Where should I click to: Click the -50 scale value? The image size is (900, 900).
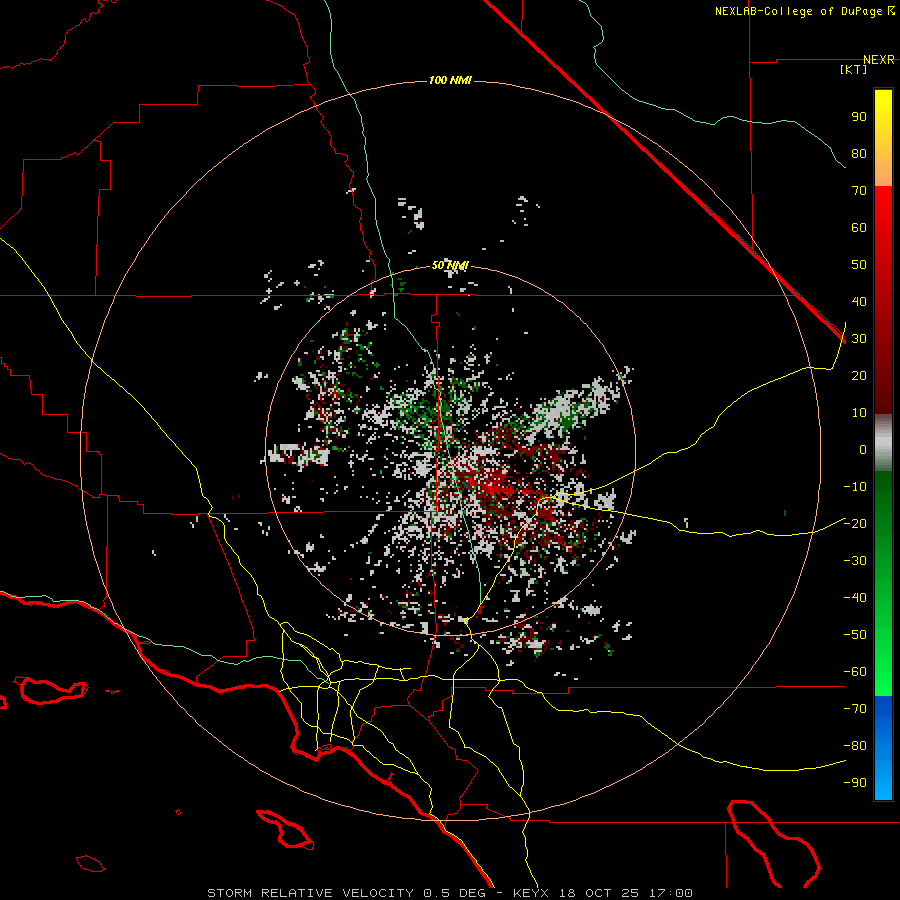[855, 635]
